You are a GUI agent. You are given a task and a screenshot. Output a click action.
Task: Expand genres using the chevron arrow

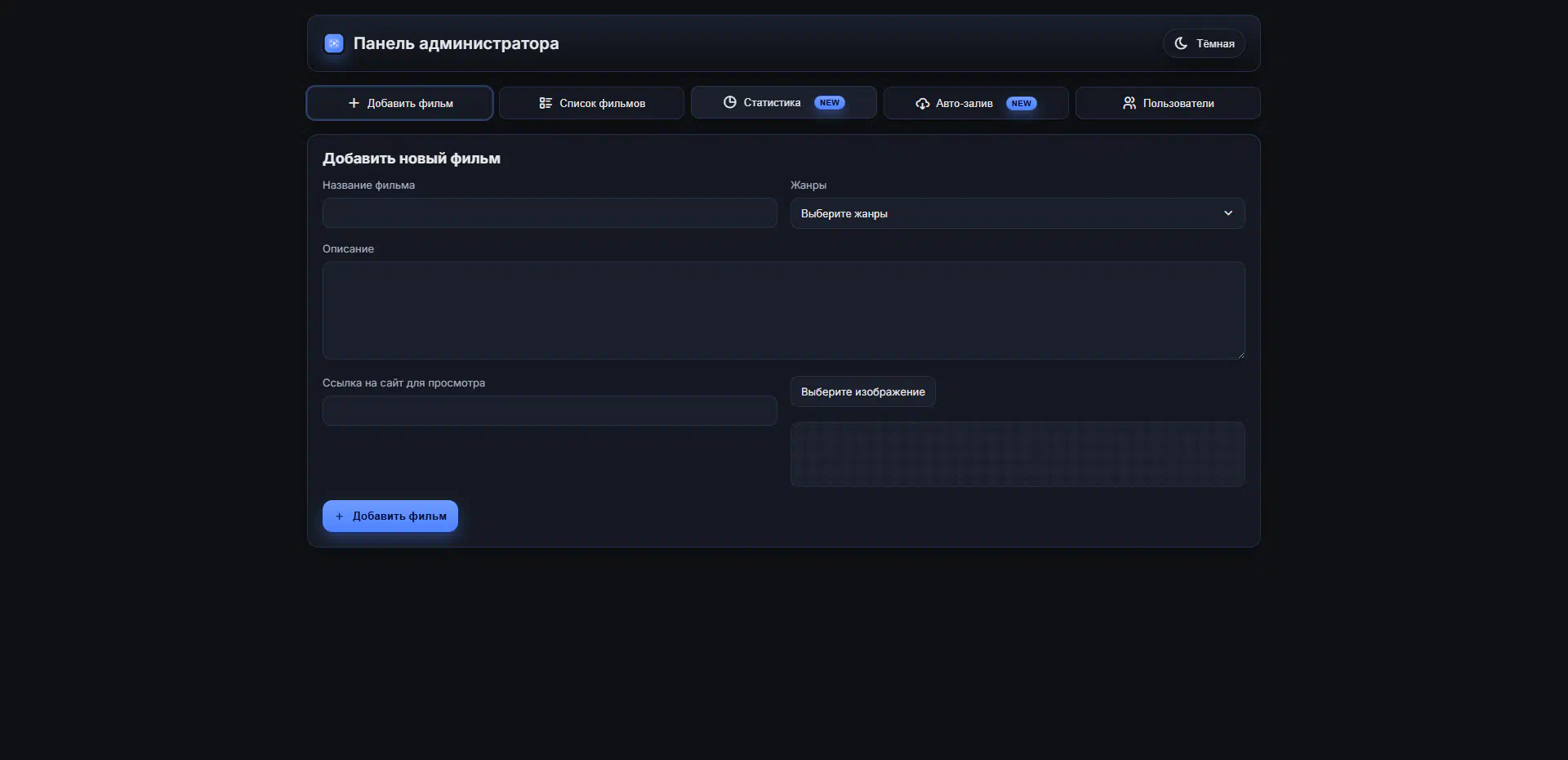click(1227, 213)
